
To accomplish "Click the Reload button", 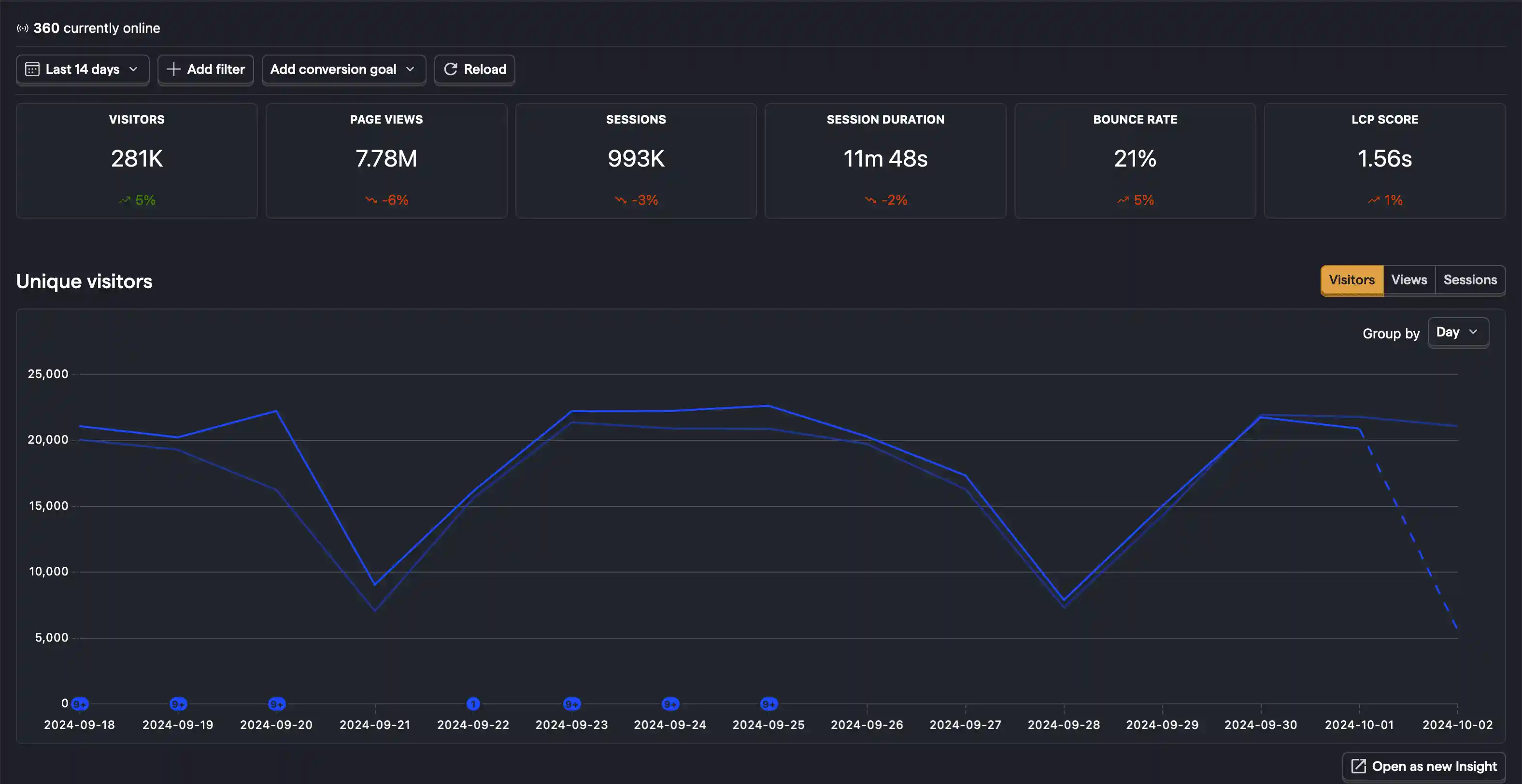I will point(474,69).
